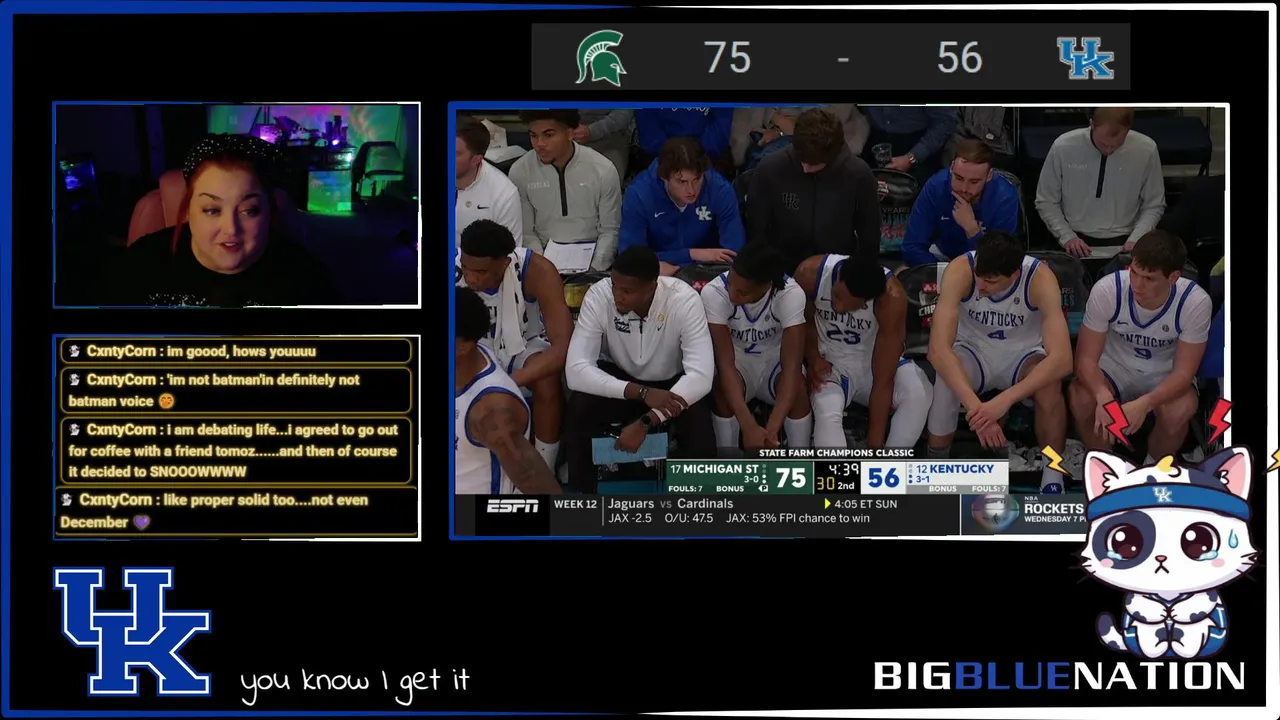This screenshot has height=720, width=1280.
Task: Click the chat message 'not even December'
Action: 237,511
